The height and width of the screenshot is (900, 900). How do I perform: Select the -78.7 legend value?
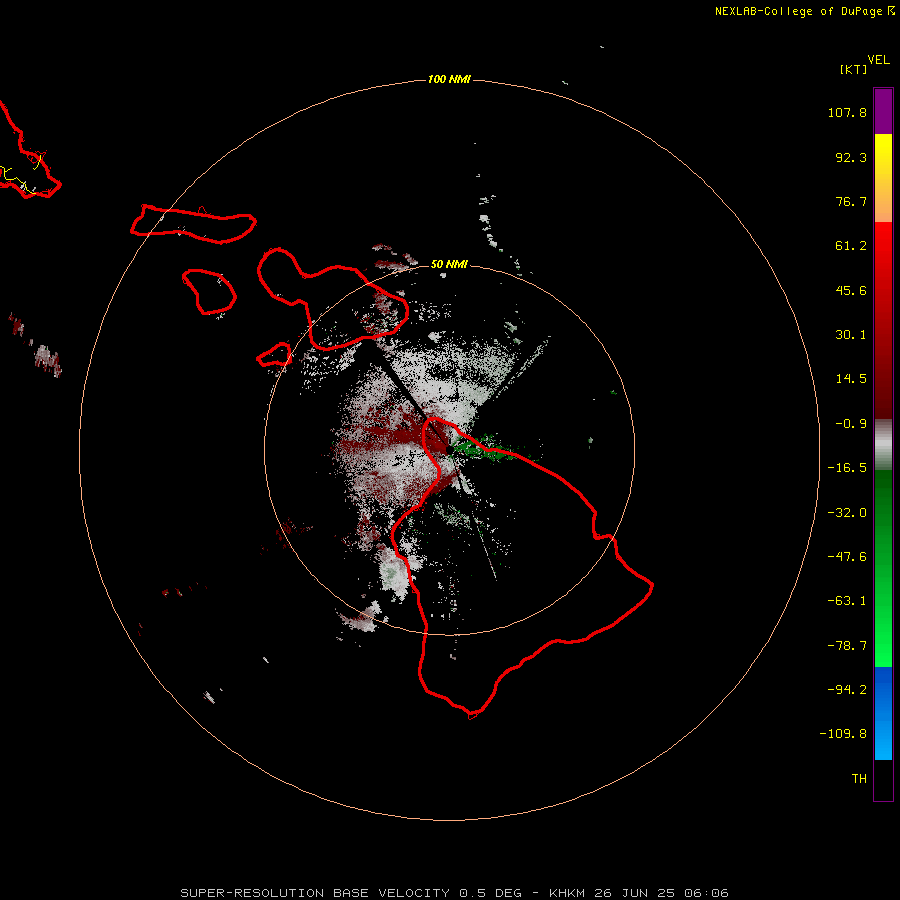coord(847,646)
